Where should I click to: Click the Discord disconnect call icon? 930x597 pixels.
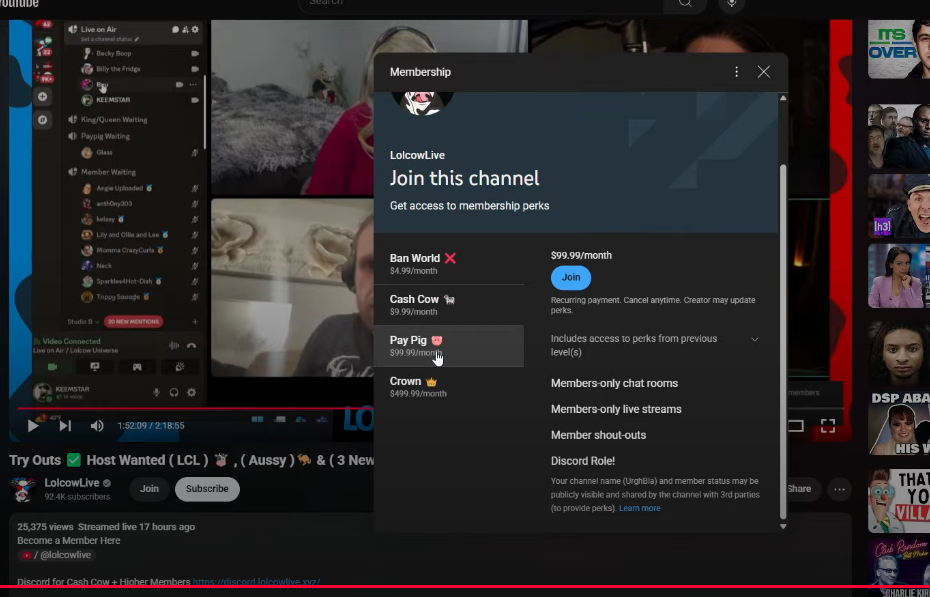click(192, 346)
